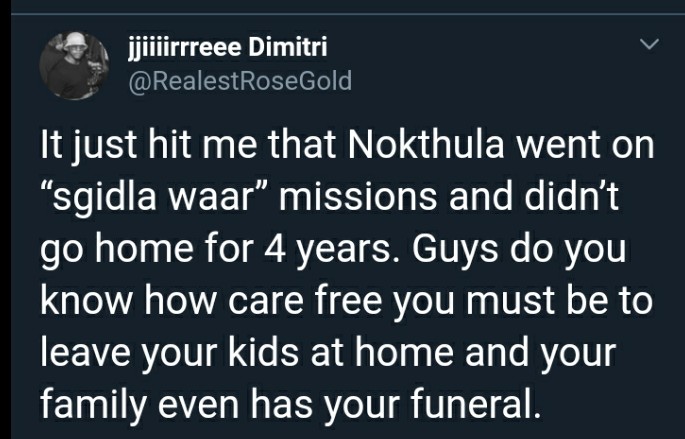Click the words "went on" after Nokthula
Image resolution: width=685 pixels, height=439 pixels.
tap(585, 145)
